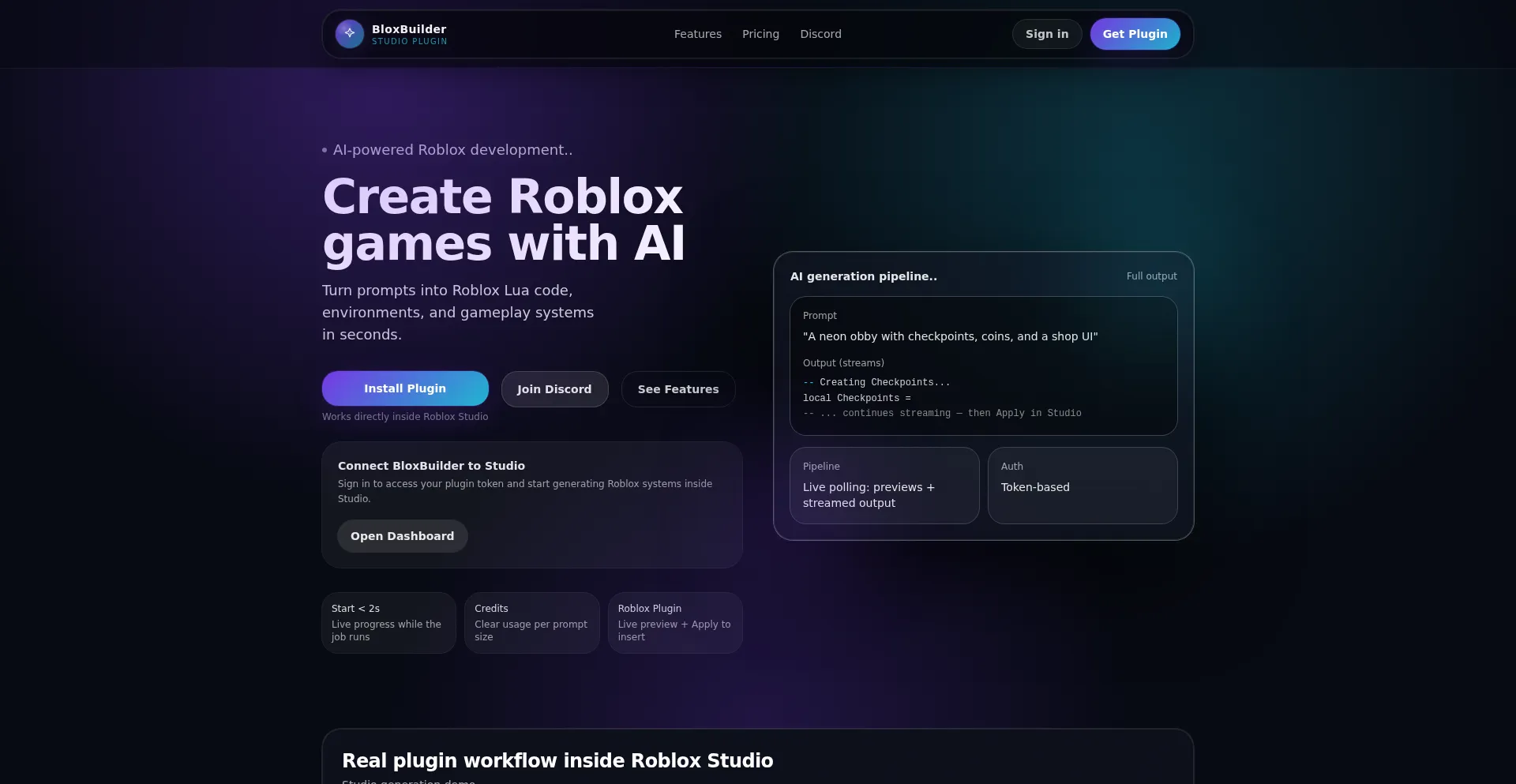Click the 'Sign in to access your plugin token' text
The width and height of the screenshot is (1516, 784).
click(x=525, y=491)
